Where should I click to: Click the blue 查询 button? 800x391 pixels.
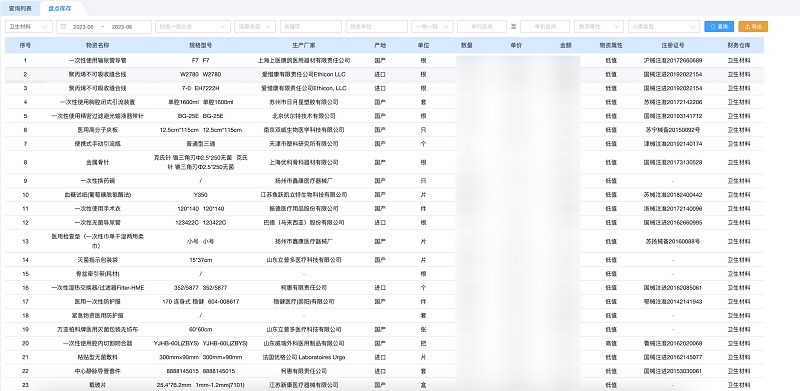tap(719, 27)
